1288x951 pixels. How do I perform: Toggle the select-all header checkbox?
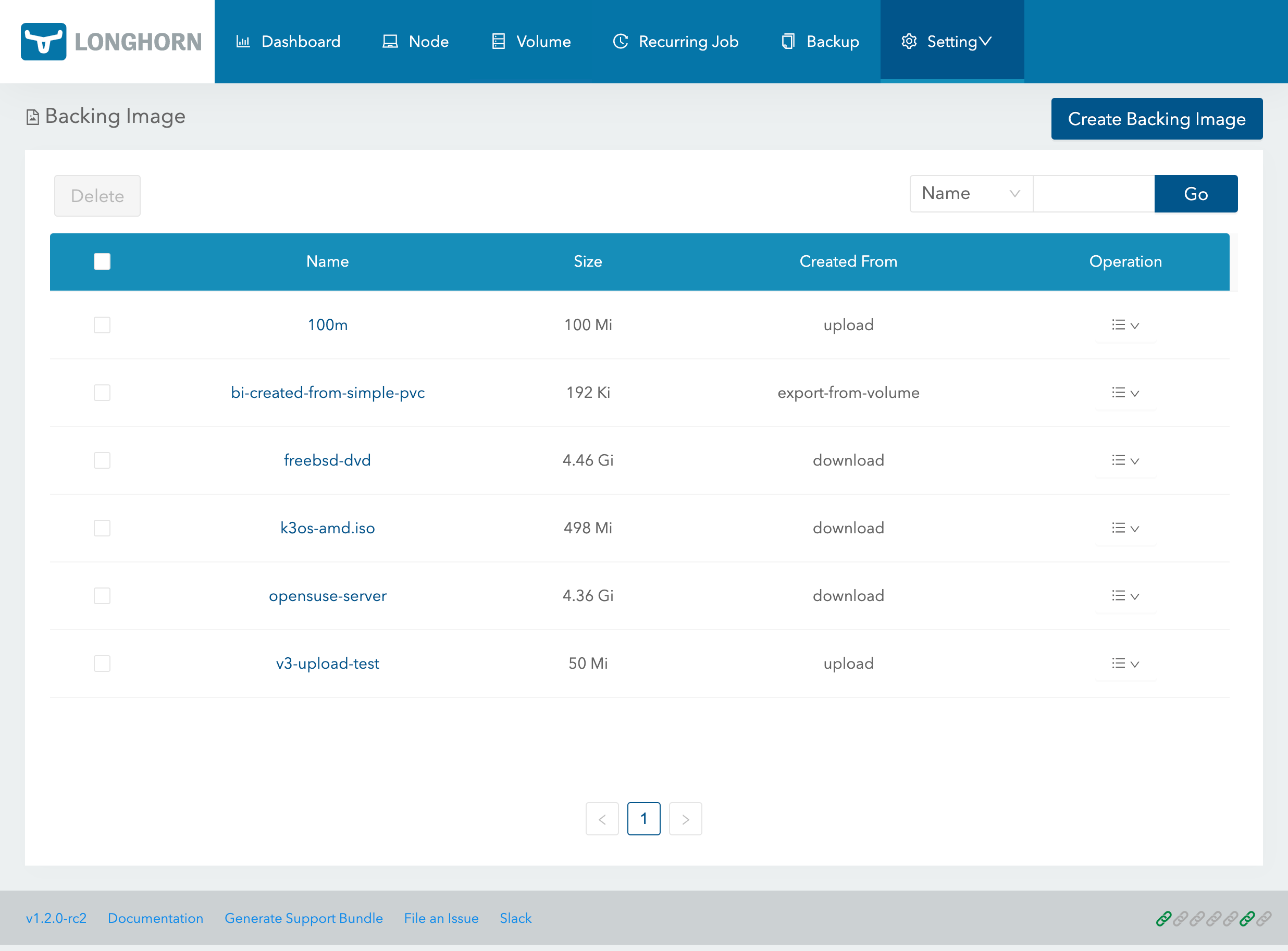point(102,261)
